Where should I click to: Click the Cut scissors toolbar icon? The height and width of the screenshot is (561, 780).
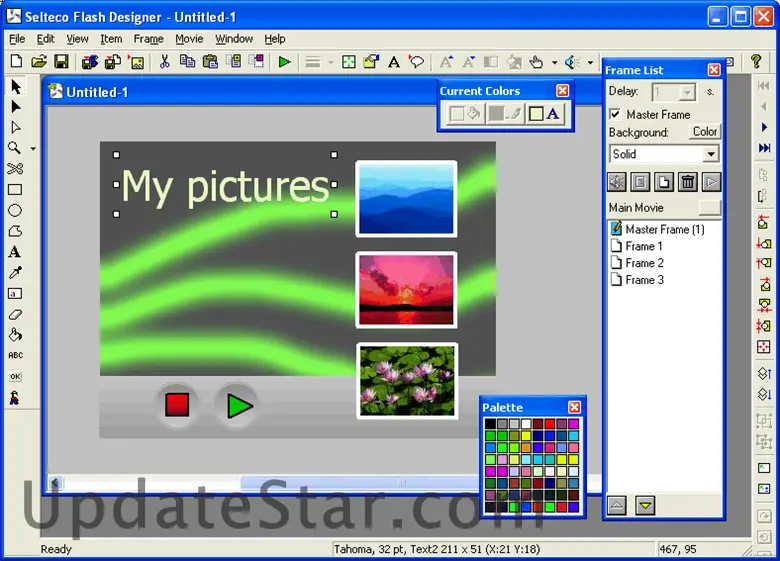pyautogui.click(x=164, y=62)
